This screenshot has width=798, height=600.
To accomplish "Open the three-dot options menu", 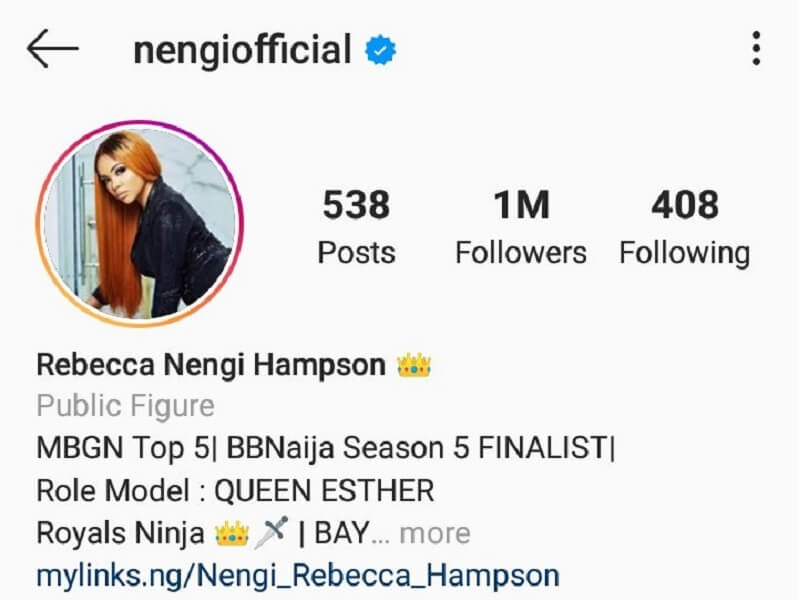I will coord(756,48).
